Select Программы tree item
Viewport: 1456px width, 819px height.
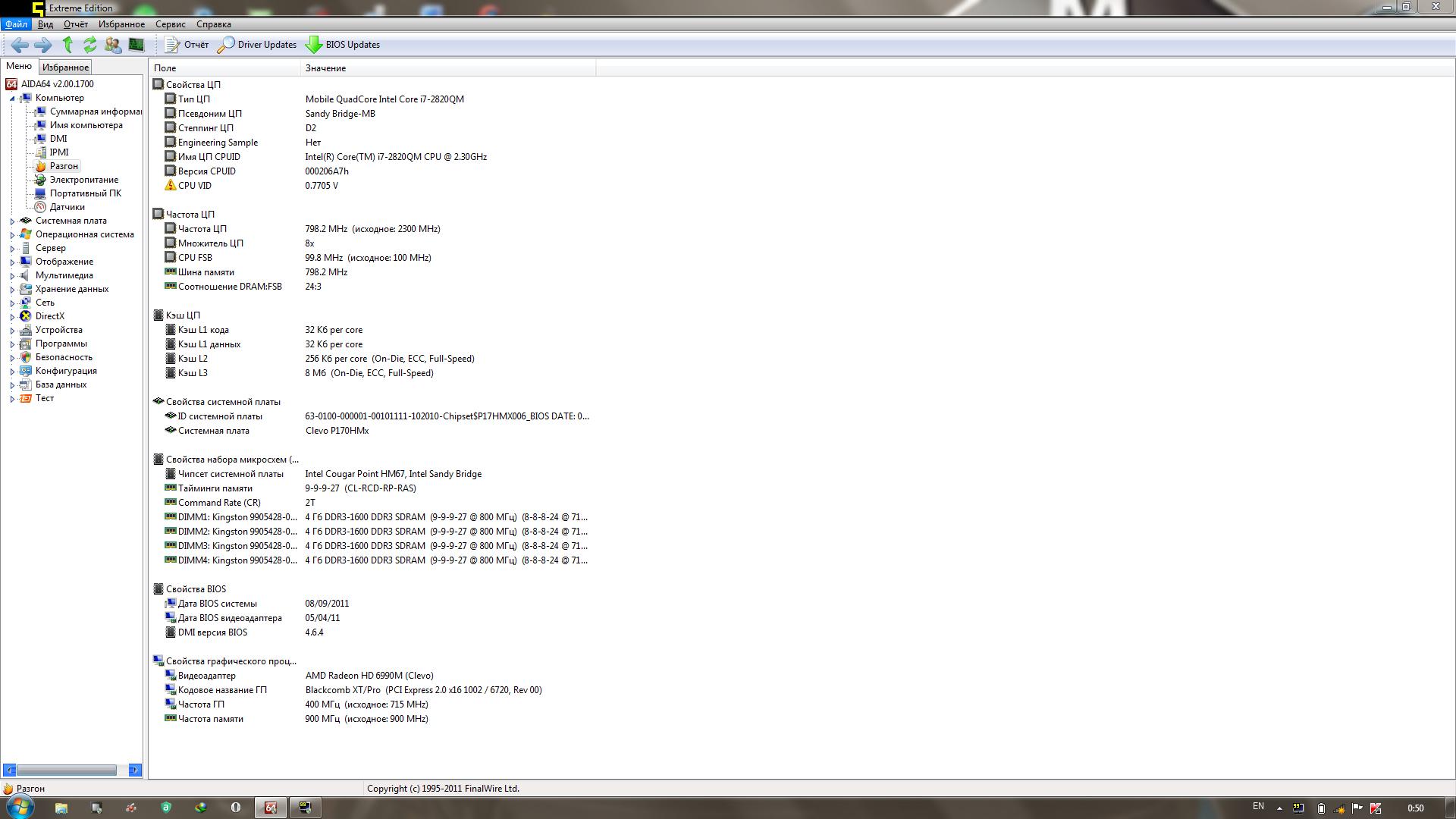[x=61, y=344]
